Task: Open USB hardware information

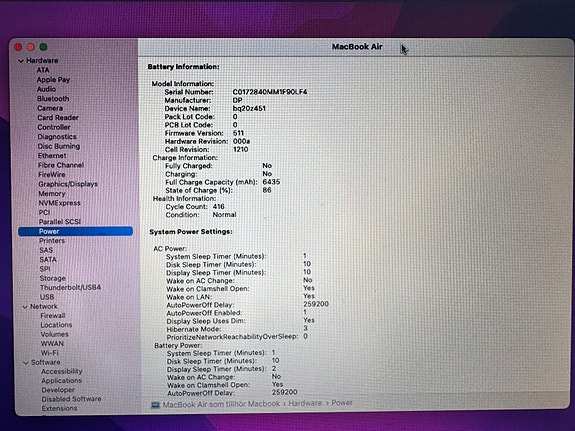Action: 47,297
